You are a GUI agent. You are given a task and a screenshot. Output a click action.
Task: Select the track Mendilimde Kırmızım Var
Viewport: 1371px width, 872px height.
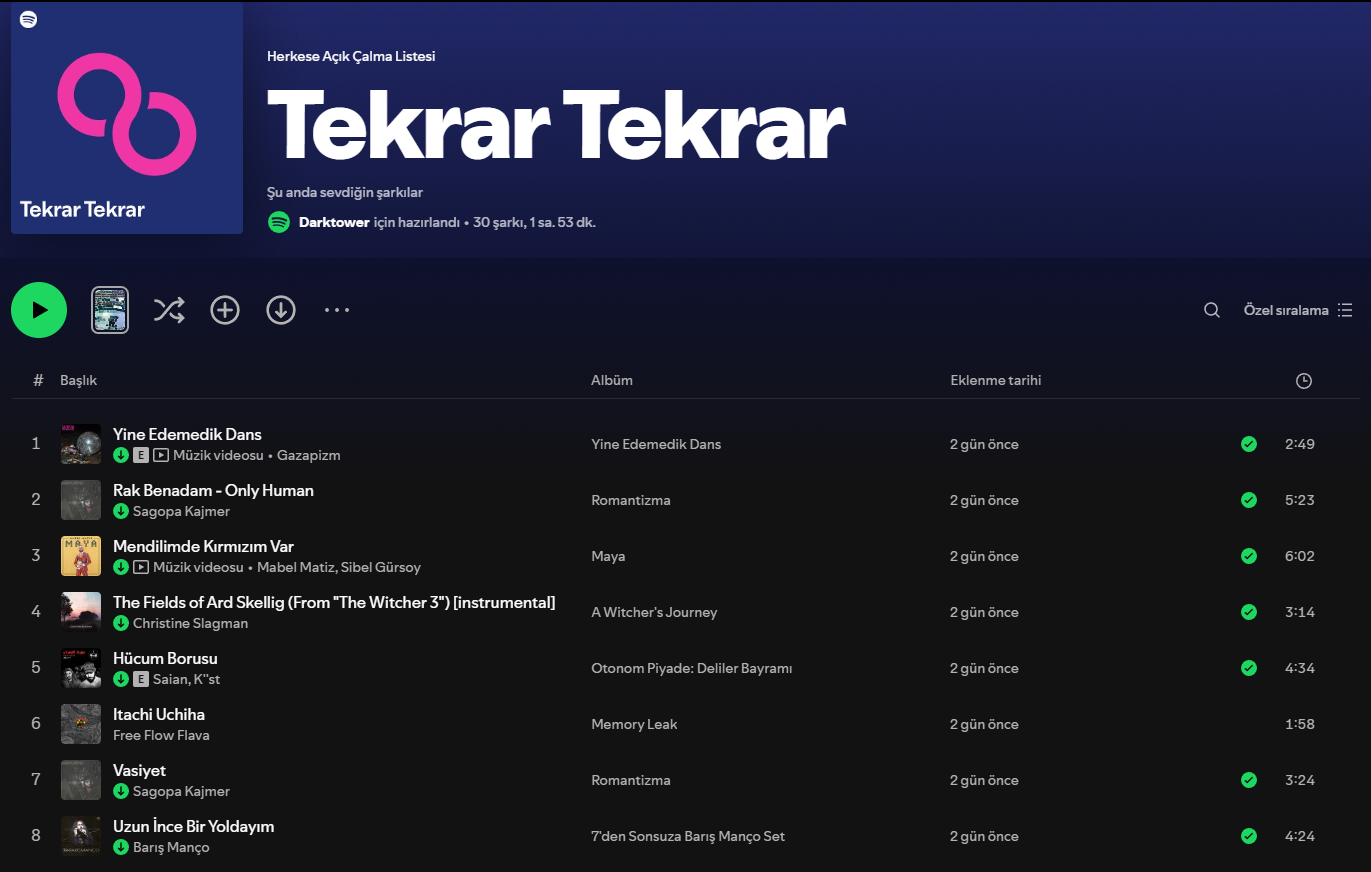(x=203, y=546)
